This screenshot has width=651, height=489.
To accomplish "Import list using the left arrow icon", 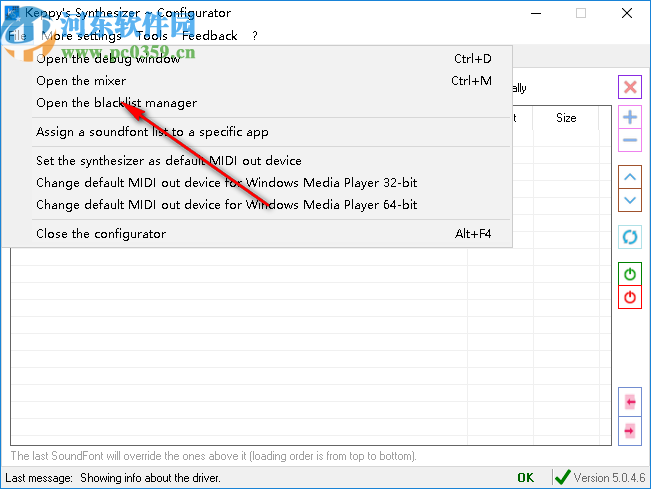I will tap(630, 402).
